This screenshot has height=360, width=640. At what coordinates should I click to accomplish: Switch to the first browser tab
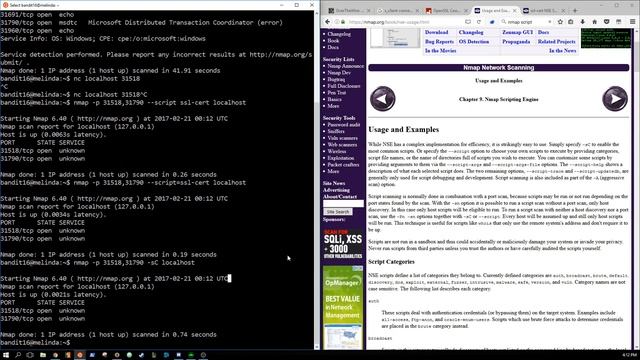point(349,10)
